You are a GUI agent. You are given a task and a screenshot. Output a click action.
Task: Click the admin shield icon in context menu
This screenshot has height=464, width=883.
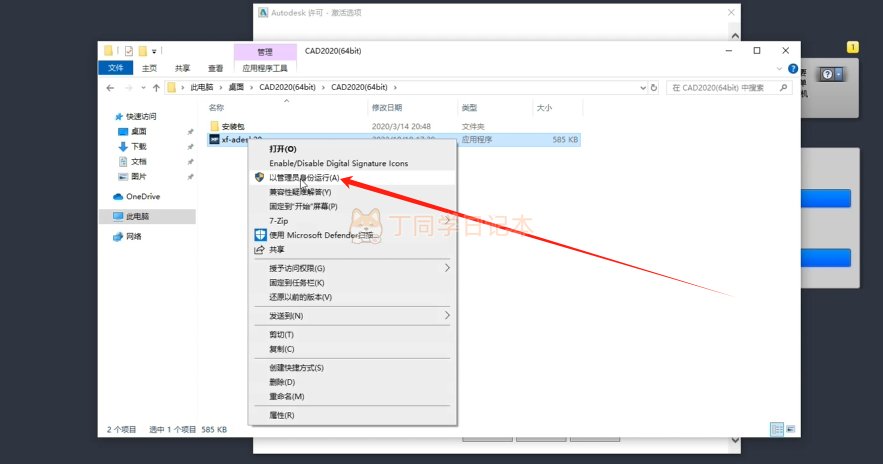click(x=260, y=177)
